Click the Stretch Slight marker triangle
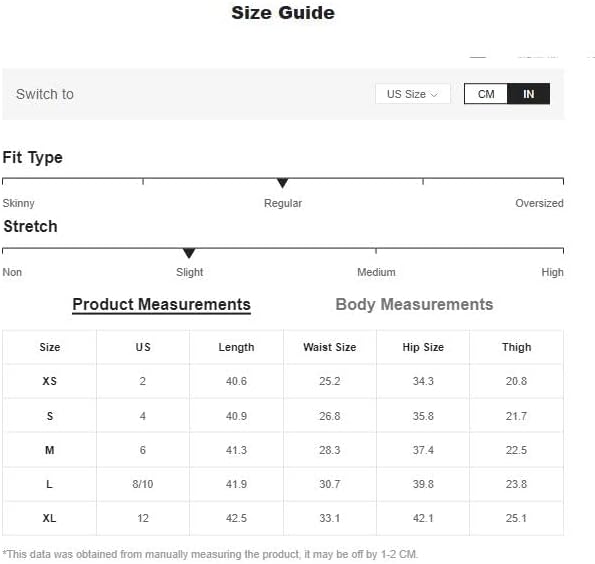595x564 pixels. point(189,253)
